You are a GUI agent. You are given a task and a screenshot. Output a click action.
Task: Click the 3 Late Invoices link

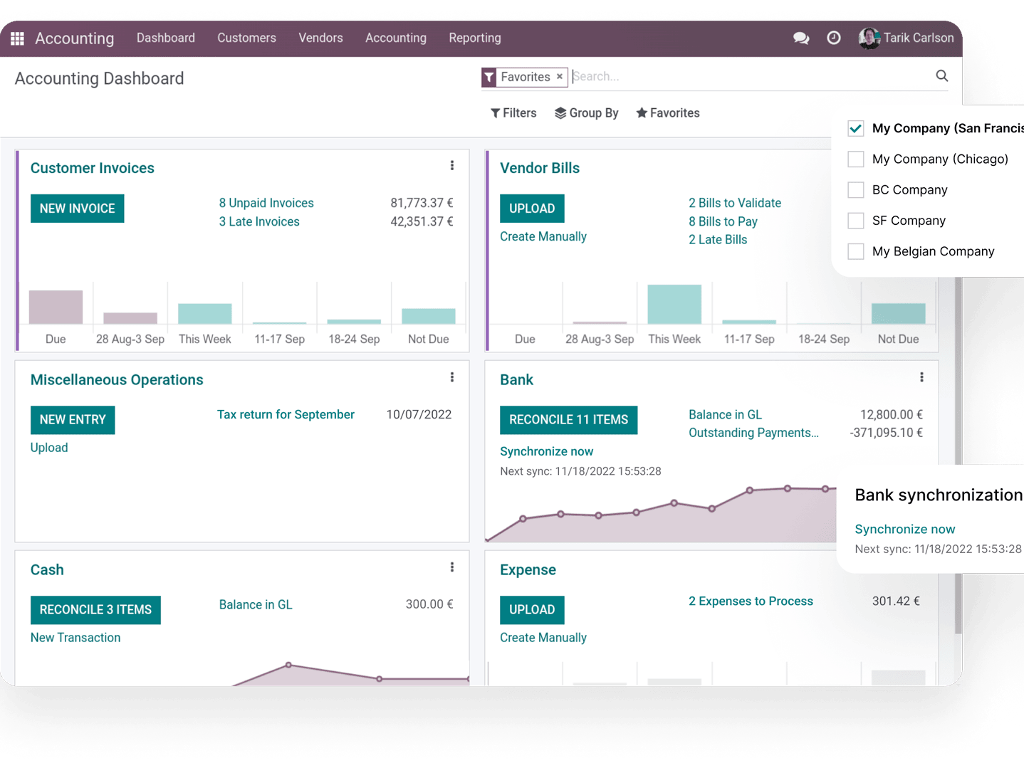tap(259, 221)
